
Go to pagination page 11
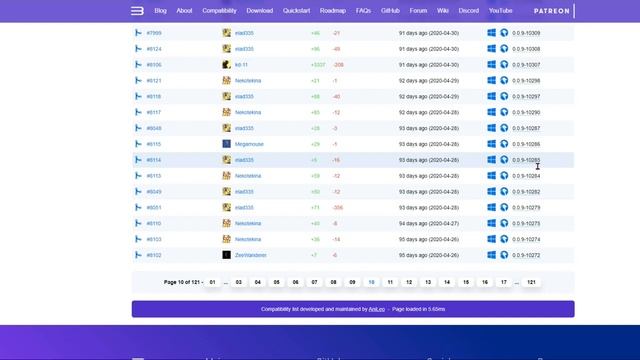click(390, 282)
